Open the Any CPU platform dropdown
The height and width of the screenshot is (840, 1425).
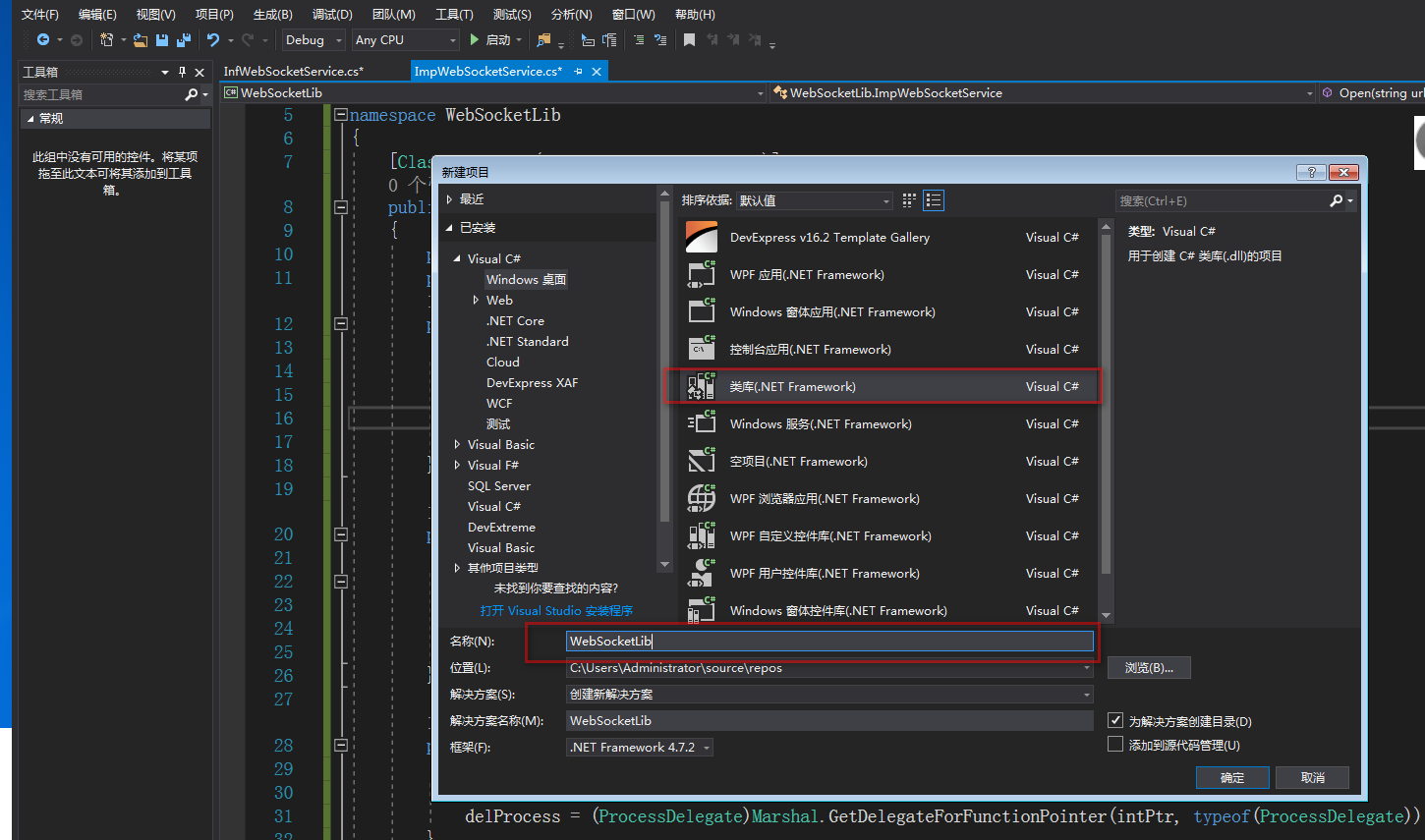tap(406, 40)
